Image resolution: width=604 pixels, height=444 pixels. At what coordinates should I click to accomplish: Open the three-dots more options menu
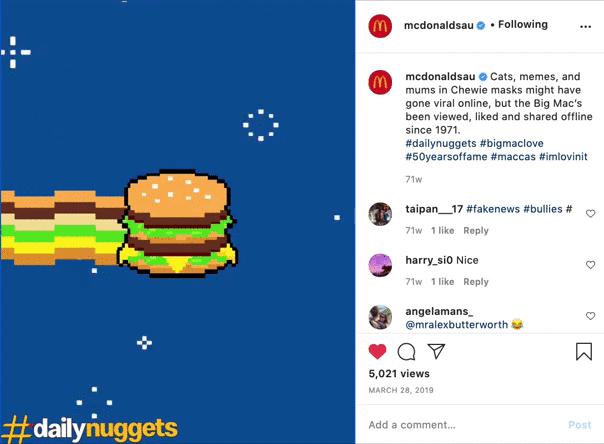(x=585, y=27)
